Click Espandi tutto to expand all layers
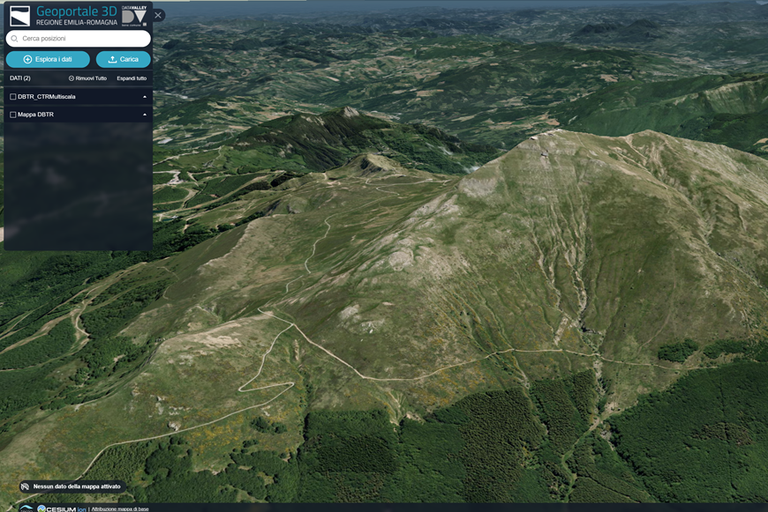This screenshot has width=768, height=512. click(x=131, y=78)
